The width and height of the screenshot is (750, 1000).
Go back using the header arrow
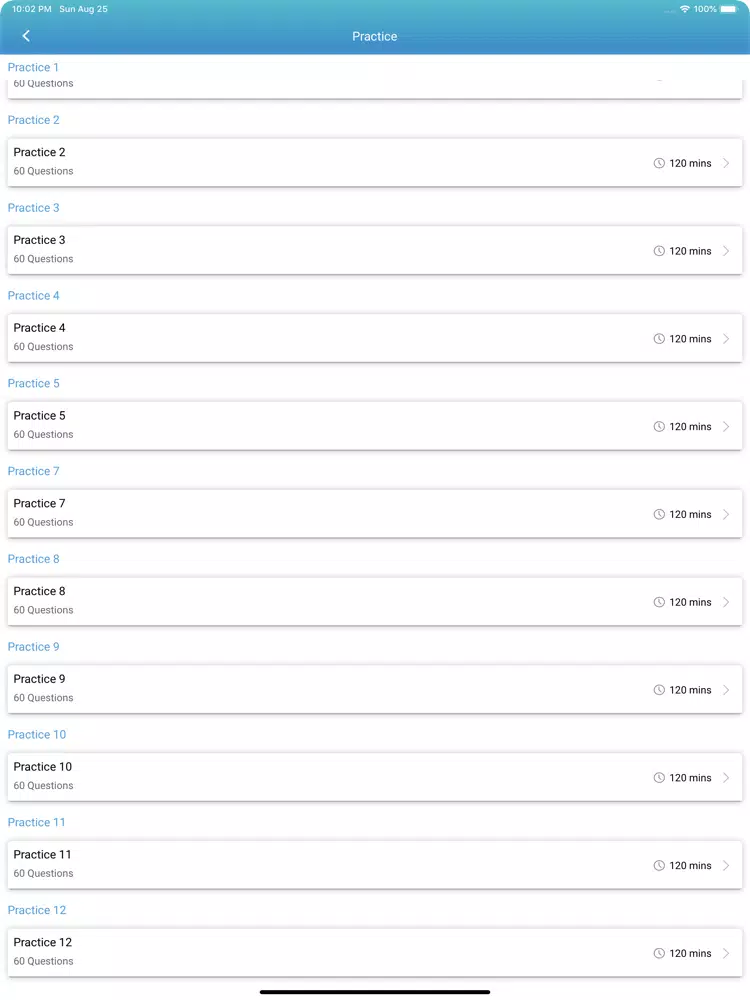pyautogui.click(x=26, y=36)
